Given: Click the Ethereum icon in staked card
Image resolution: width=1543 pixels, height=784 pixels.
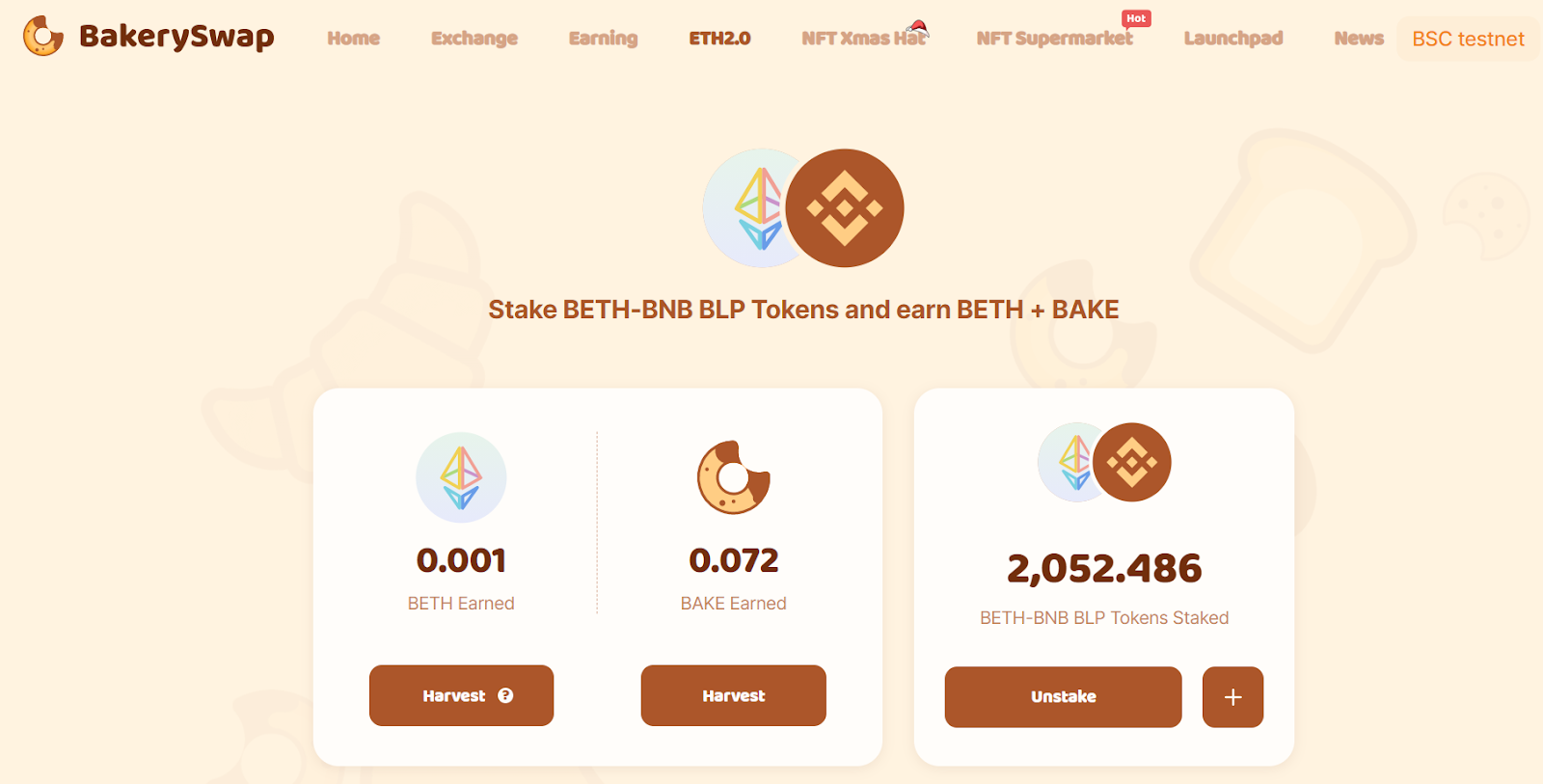Looking at the screenshot, I should [x=1068, y=463].
